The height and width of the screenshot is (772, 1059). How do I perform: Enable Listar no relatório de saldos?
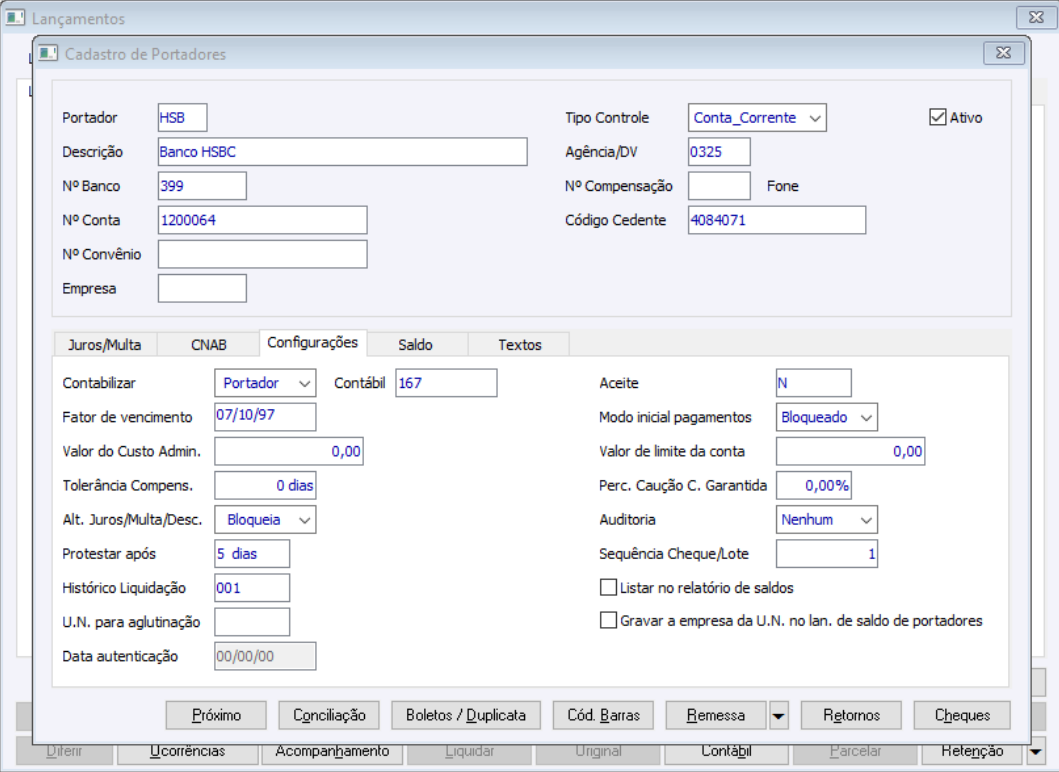(x=608, y=587)
